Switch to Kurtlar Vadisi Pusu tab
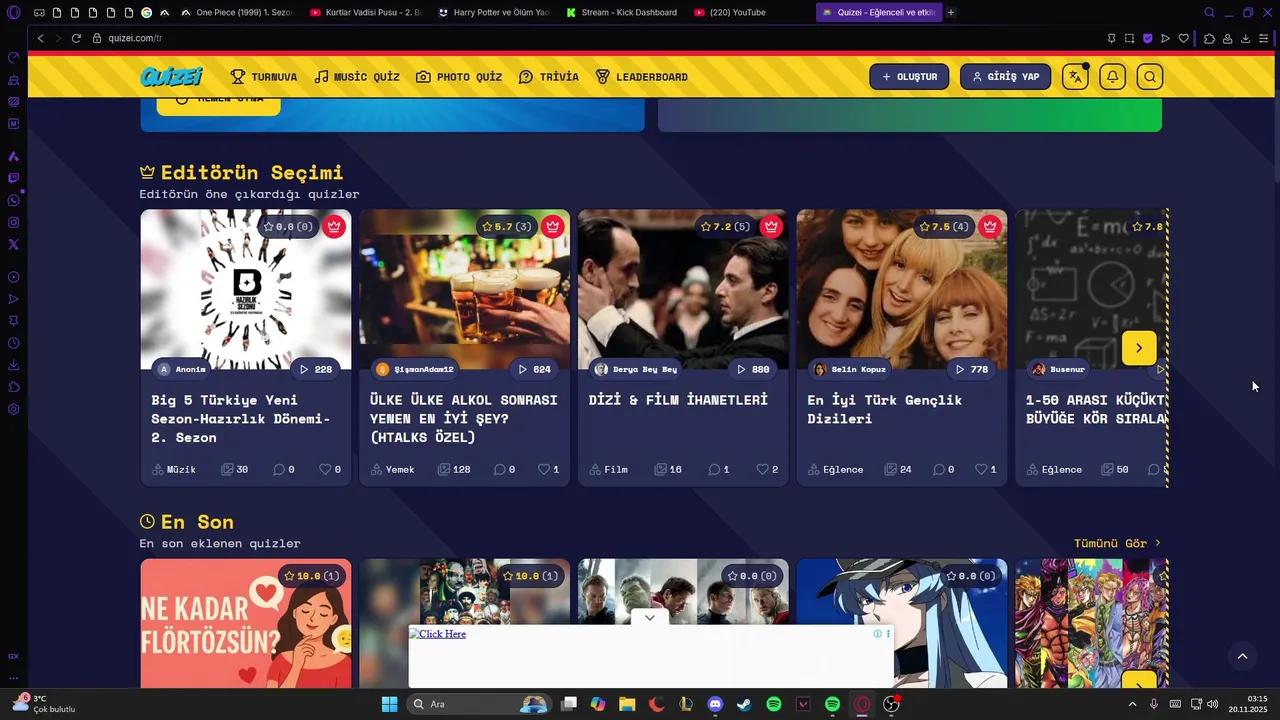The image size is (1280, 720). tap(366, 13)
